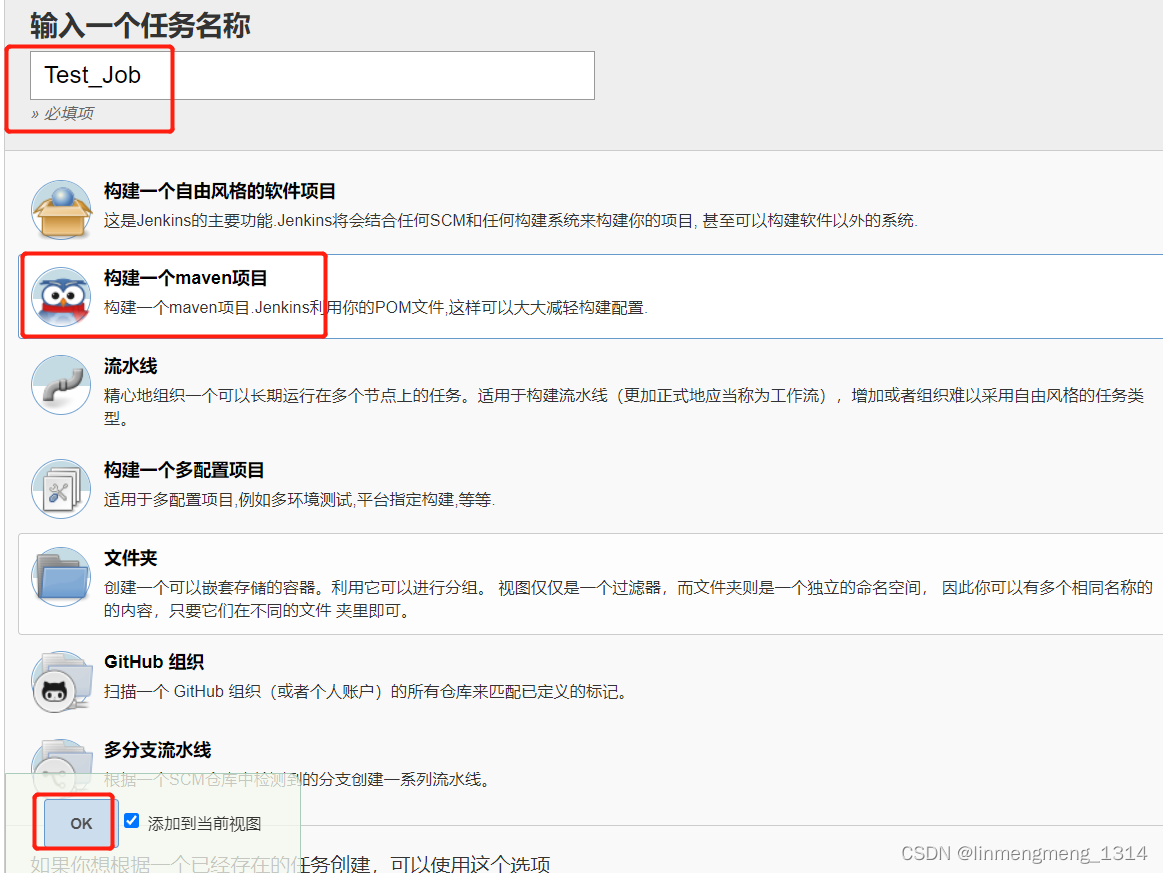
Task: Click the 输入一个任务名称 heading
Action: coord(140,26)
